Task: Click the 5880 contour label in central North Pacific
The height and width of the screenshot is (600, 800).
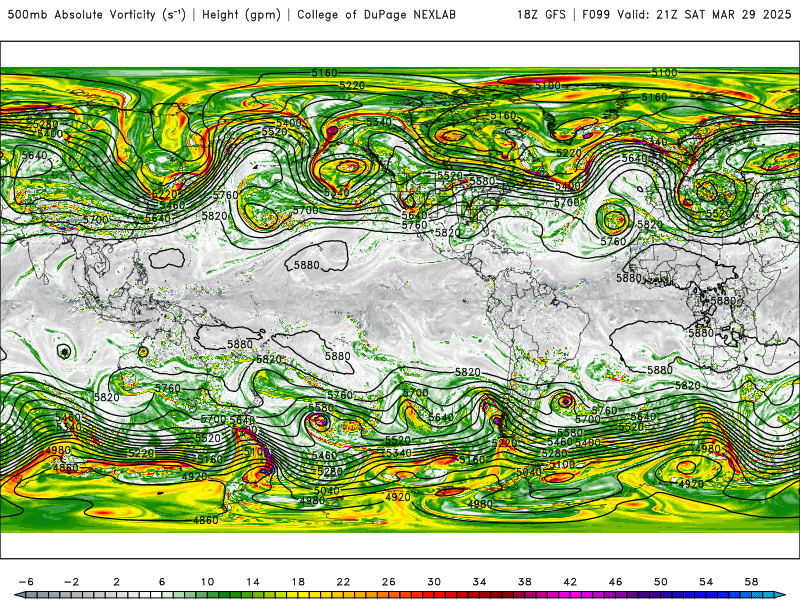Action: coord(307,265)
